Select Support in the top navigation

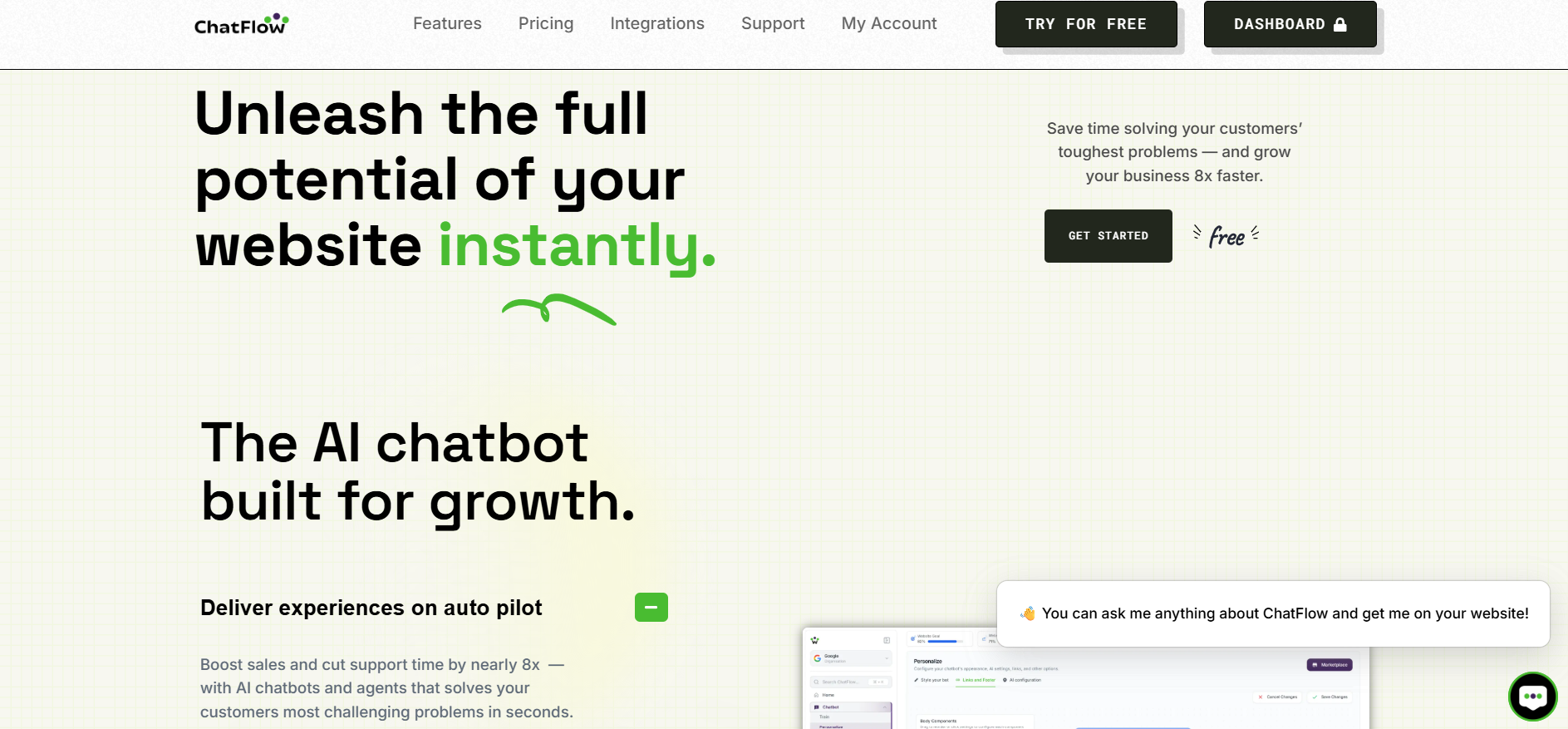coord(773,23)
